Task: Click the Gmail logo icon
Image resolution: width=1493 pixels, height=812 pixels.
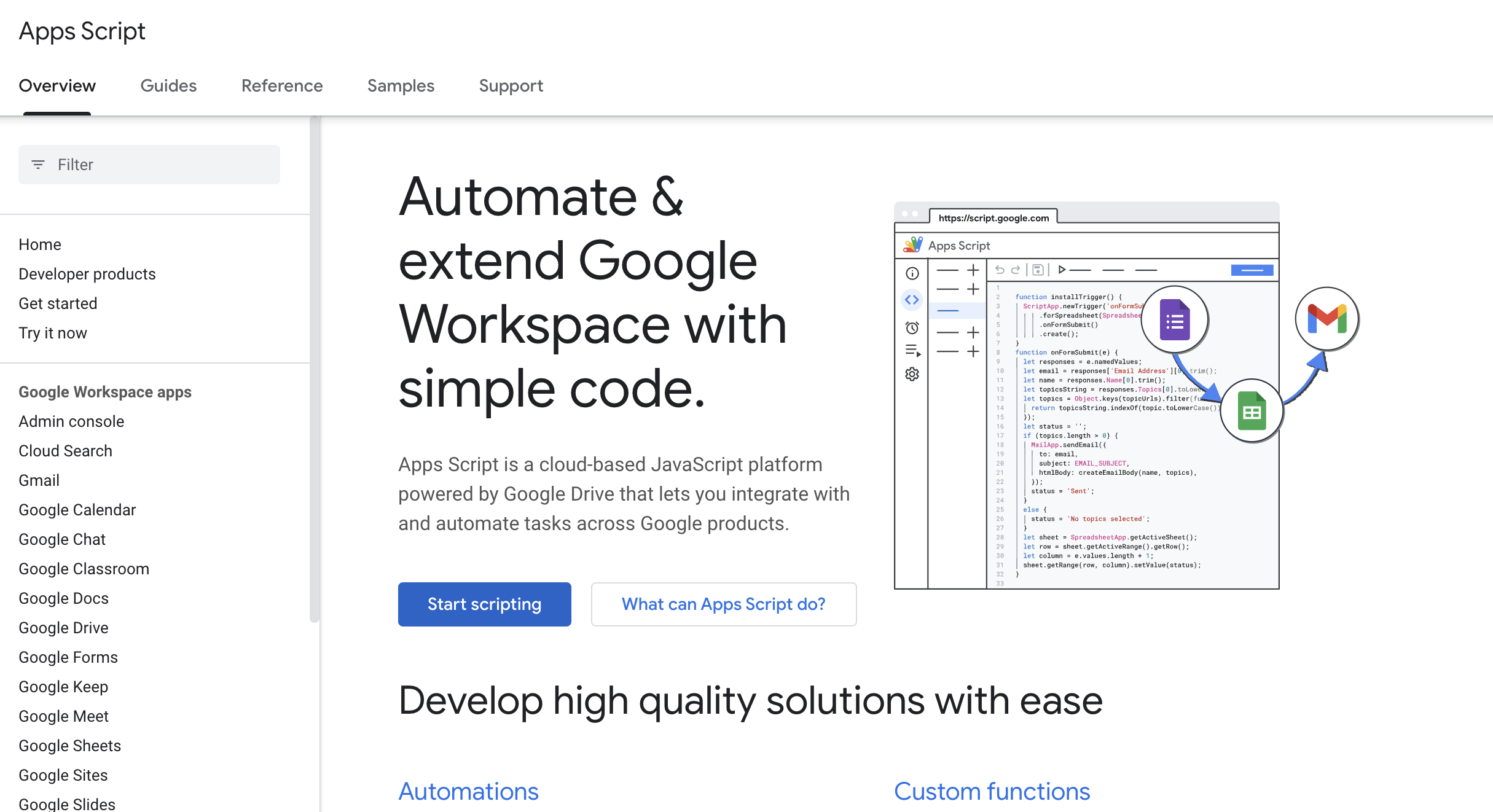Action: [1326, 319]
